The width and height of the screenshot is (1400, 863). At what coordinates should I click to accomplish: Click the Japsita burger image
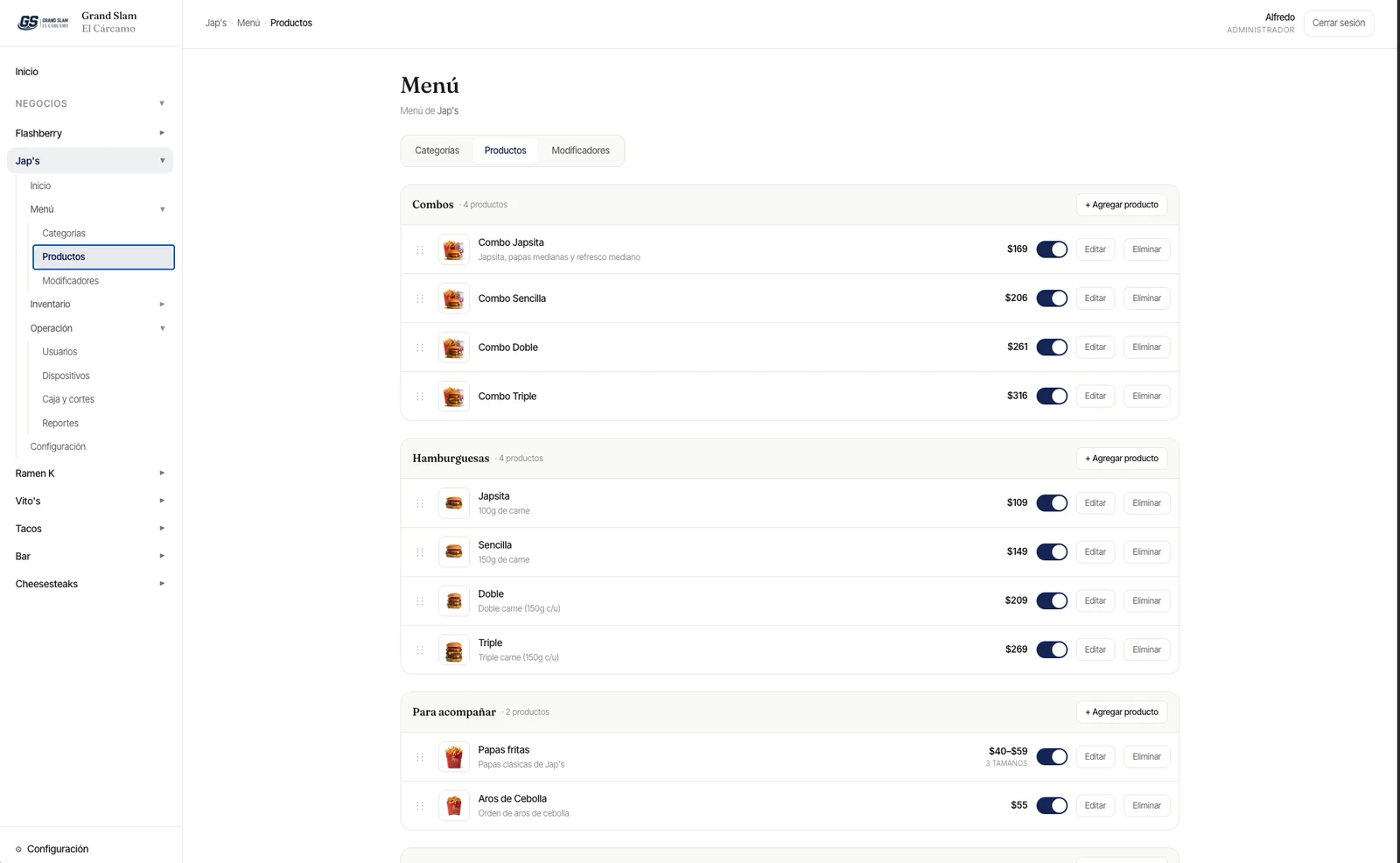coord(453,503)
